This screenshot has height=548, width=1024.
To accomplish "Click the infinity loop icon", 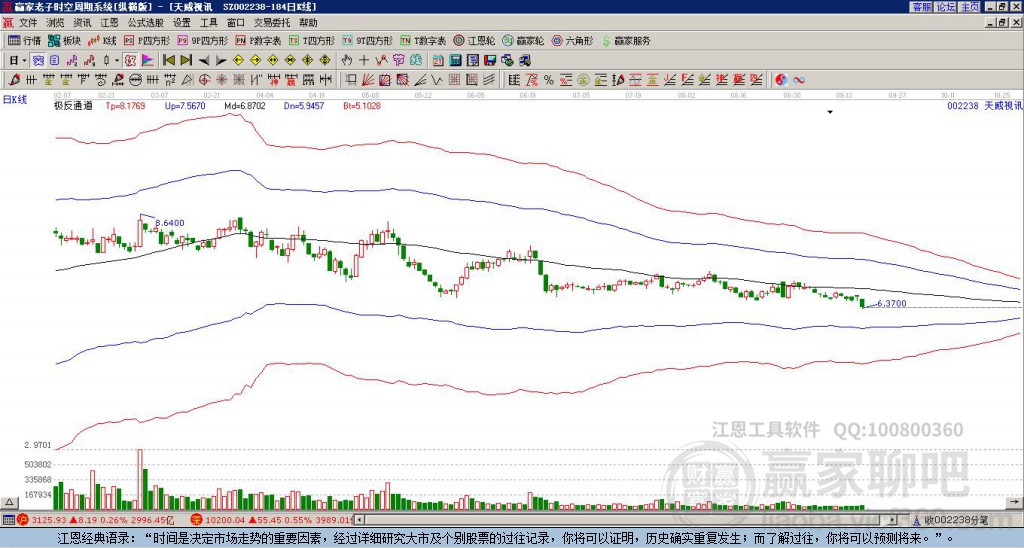I will tap(799, 80).
